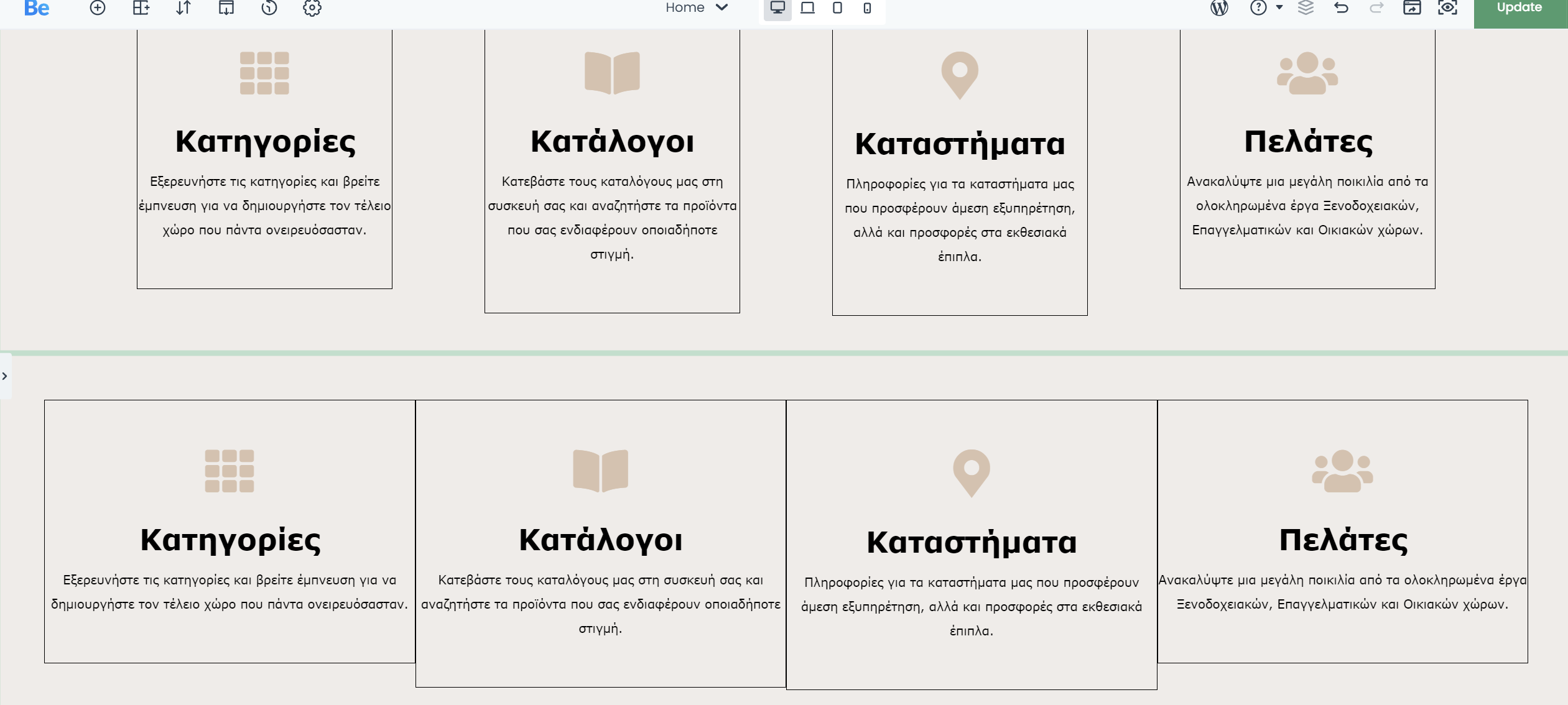This screenshot has width=1568, height=705.
Task: Switch to tablet preview mode
Action: (837, 7)
